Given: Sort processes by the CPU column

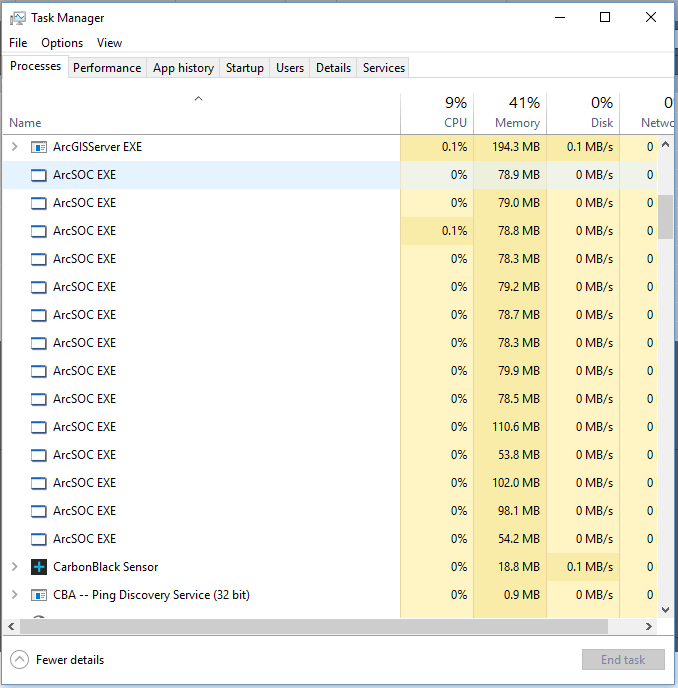Looking at the screenshot, I should 437,113.
